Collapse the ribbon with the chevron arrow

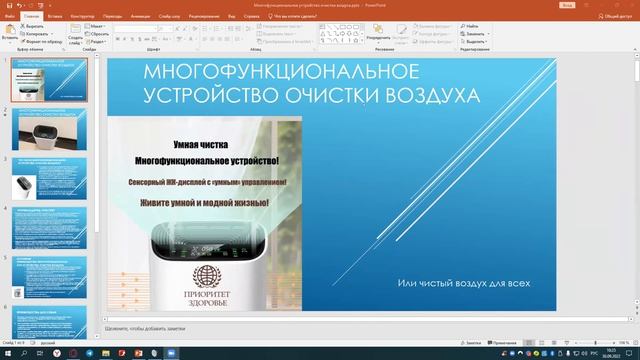coord(635,49)
